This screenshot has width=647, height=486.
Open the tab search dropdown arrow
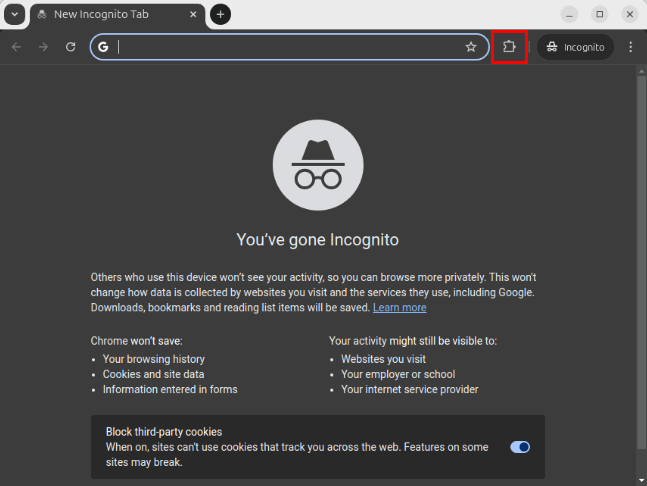14,14
